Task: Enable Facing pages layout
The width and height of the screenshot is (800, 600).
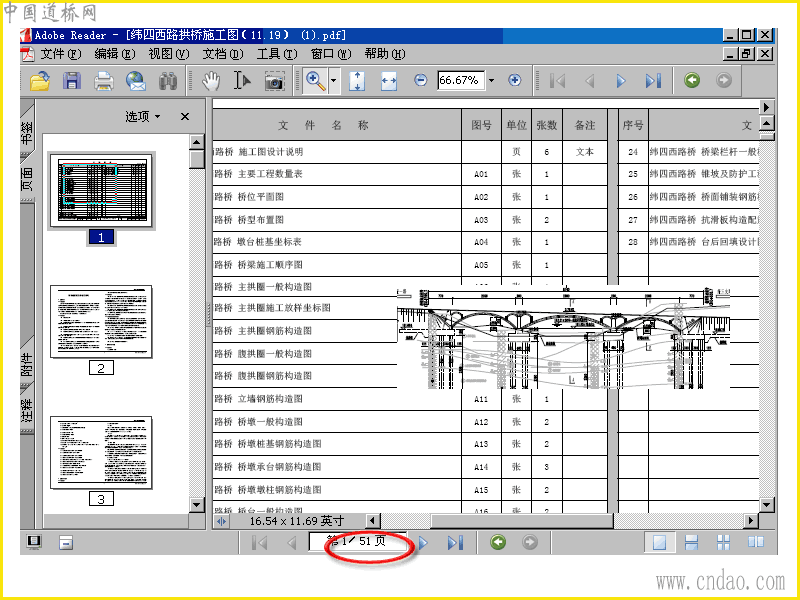Action: (x=756, y=542)
